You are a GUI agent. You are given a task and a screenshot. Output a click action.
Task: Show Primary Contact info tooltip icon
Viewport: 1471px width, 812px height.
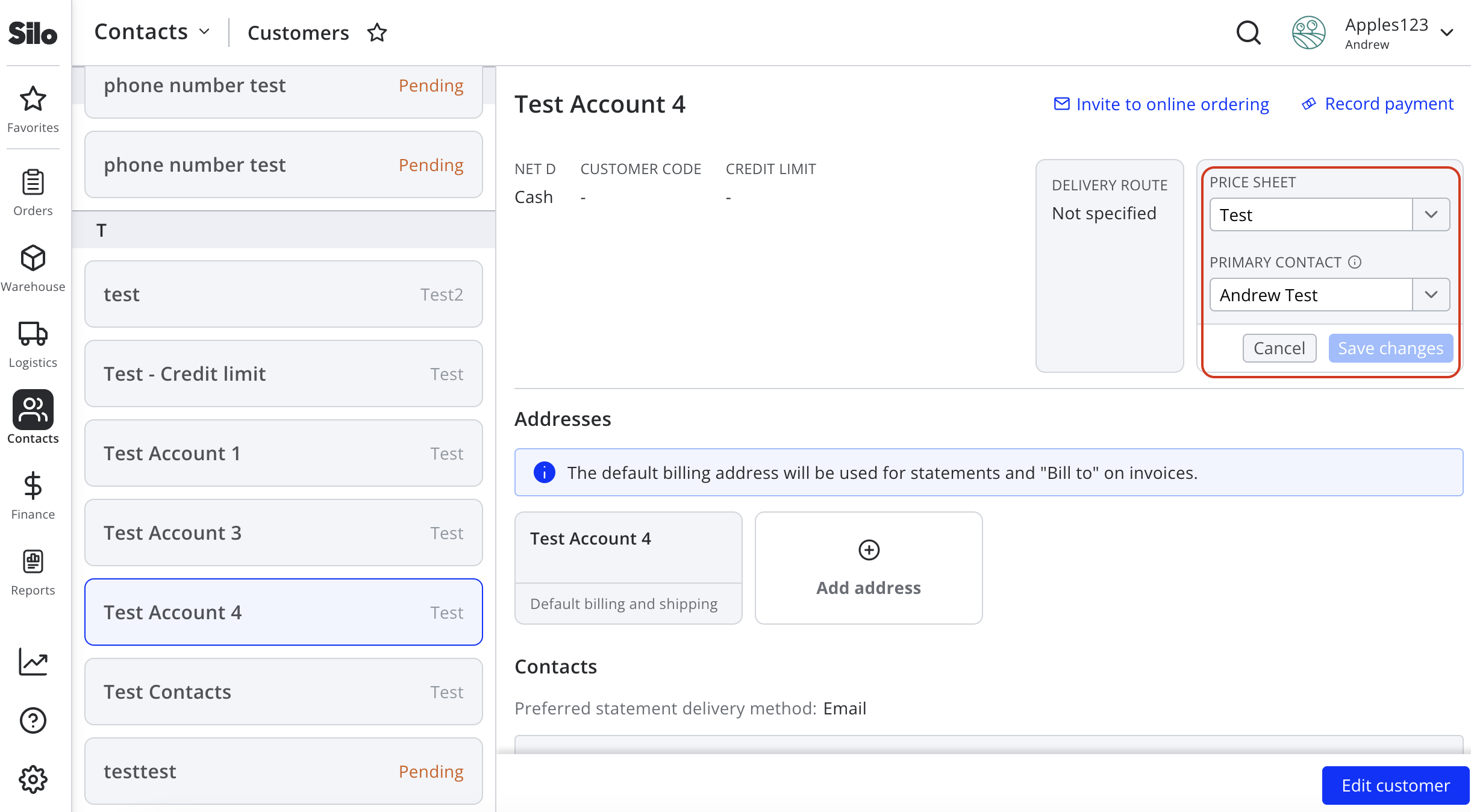pyautogui.click(x=1355, y=262)
